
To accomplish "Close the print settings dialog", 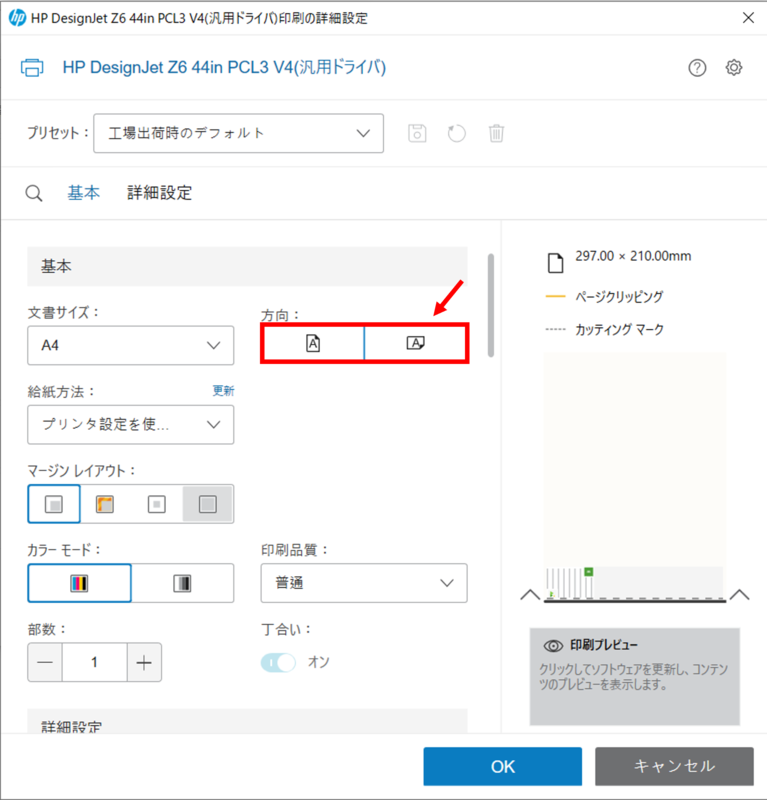I will pos(748,18).
